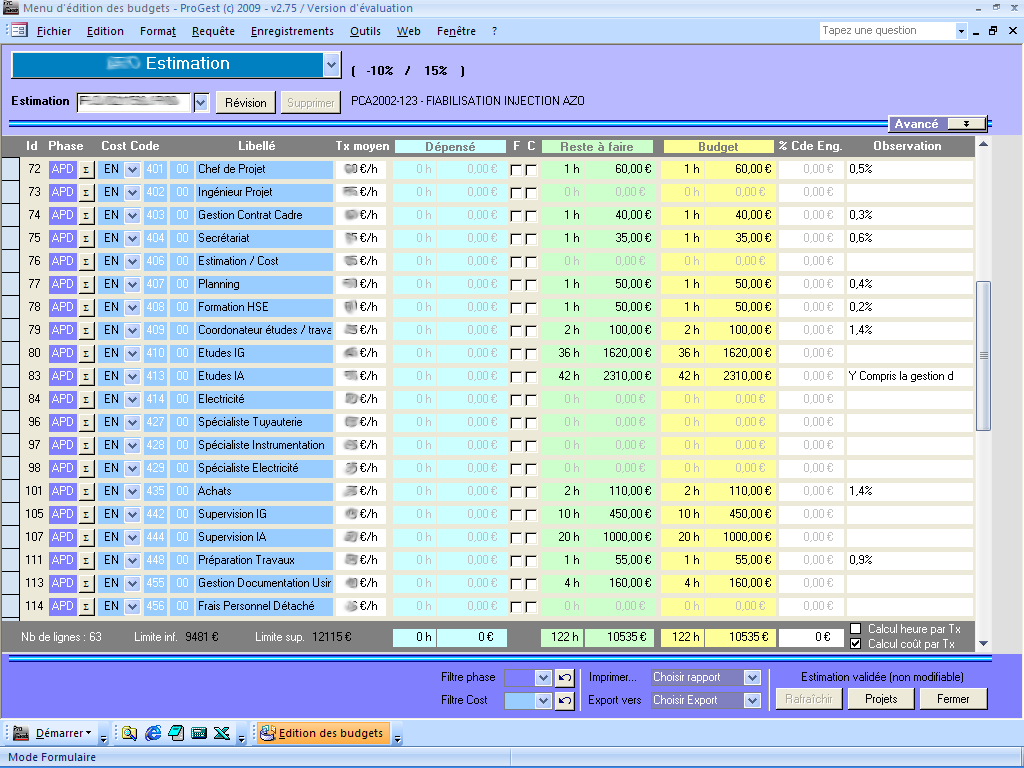Launch Excel from the bottom toolbar
The width and height of the screenshot is (1024, 768).
click(221, 733)
